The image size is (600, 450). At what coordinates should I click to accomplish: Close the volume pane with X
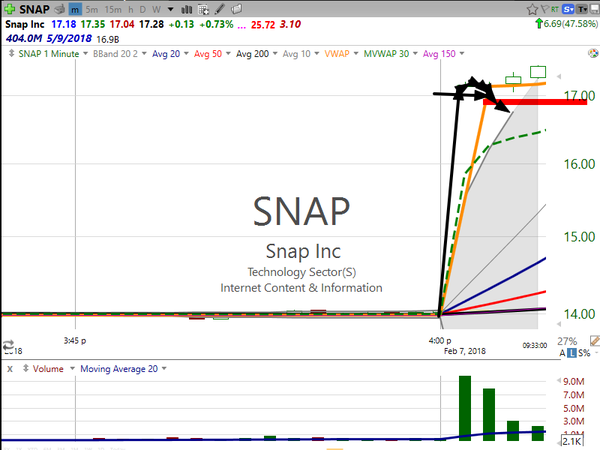click(x=10, y=369)
